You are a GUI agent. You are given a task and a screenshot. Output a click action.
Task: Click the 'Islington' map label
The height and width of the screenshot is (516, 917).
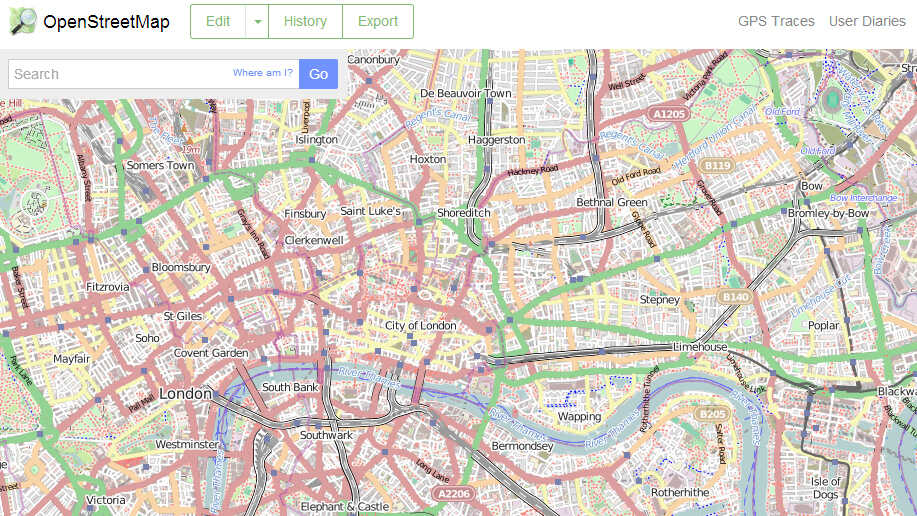click(x=316, y=140)
